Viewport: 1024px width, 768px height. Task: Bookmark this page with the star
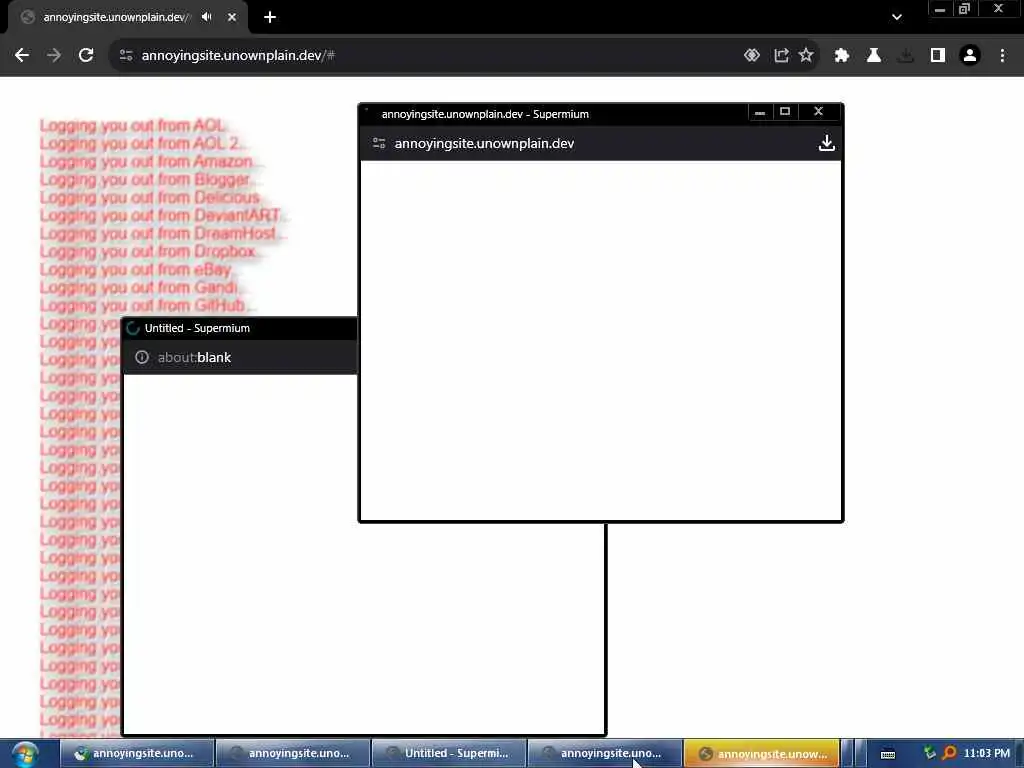(x=807, y=56)
